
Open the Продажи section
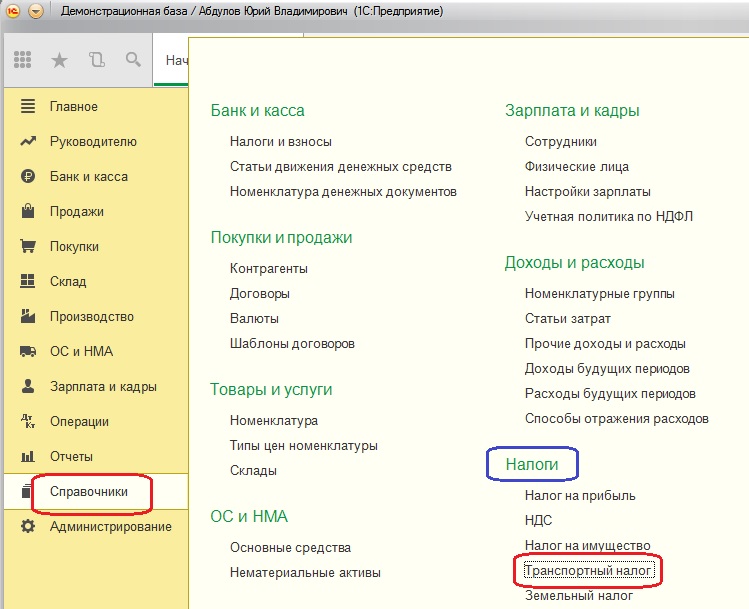(77, 212)
